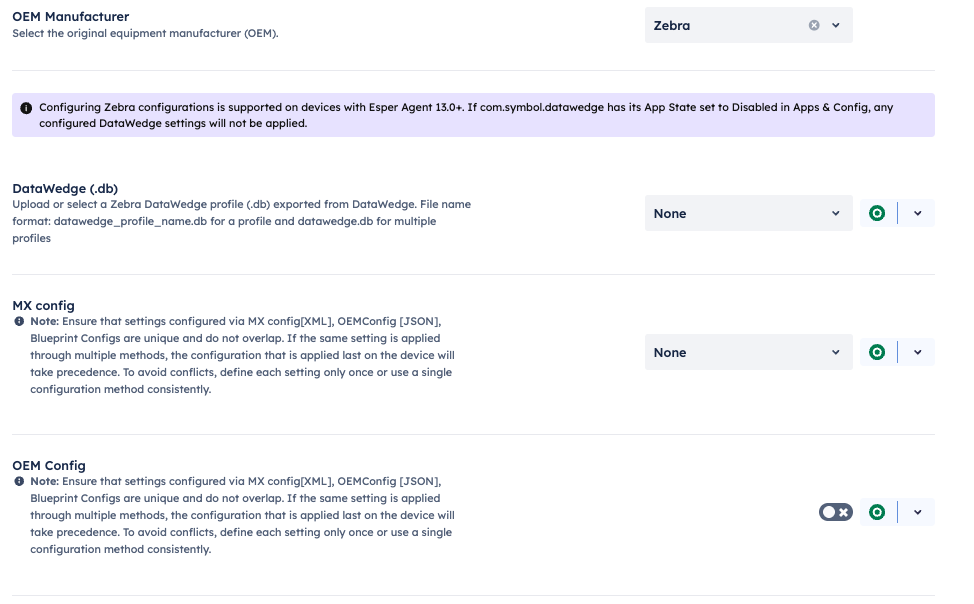Click the OEM Config heading
Viewport: 974px width, 604px height.
click(49, 465)
